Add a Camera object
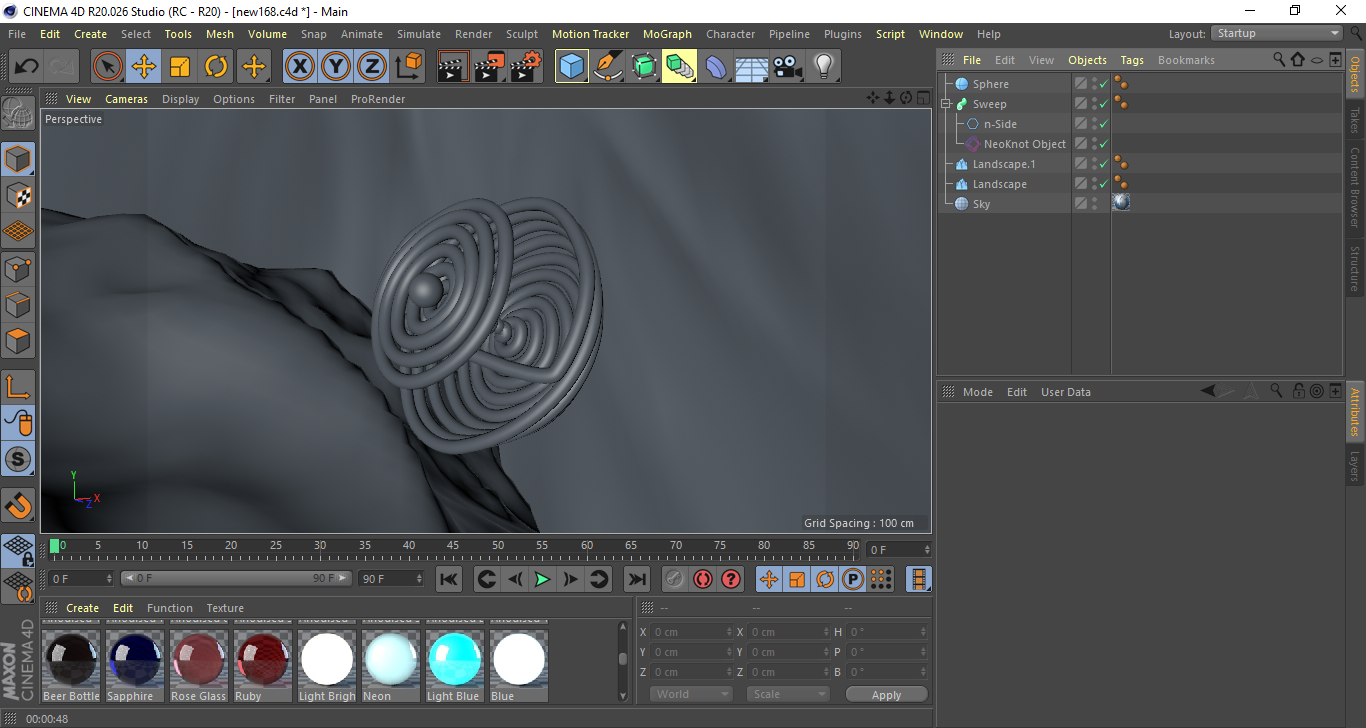Viewport: 1366px width, 728px height. 788,67
